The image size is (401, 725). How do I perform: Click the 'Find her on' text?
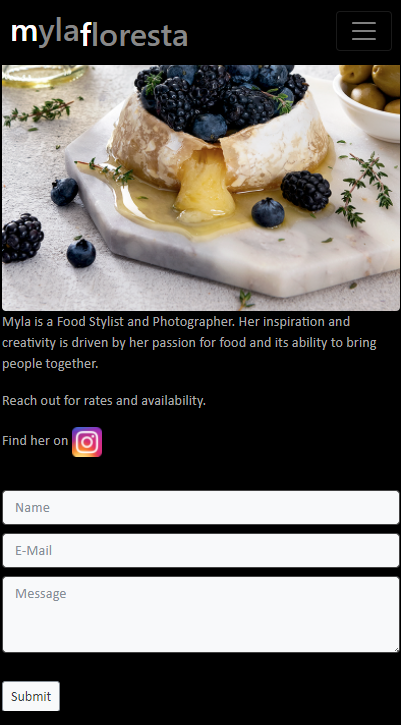pos(35,441)
